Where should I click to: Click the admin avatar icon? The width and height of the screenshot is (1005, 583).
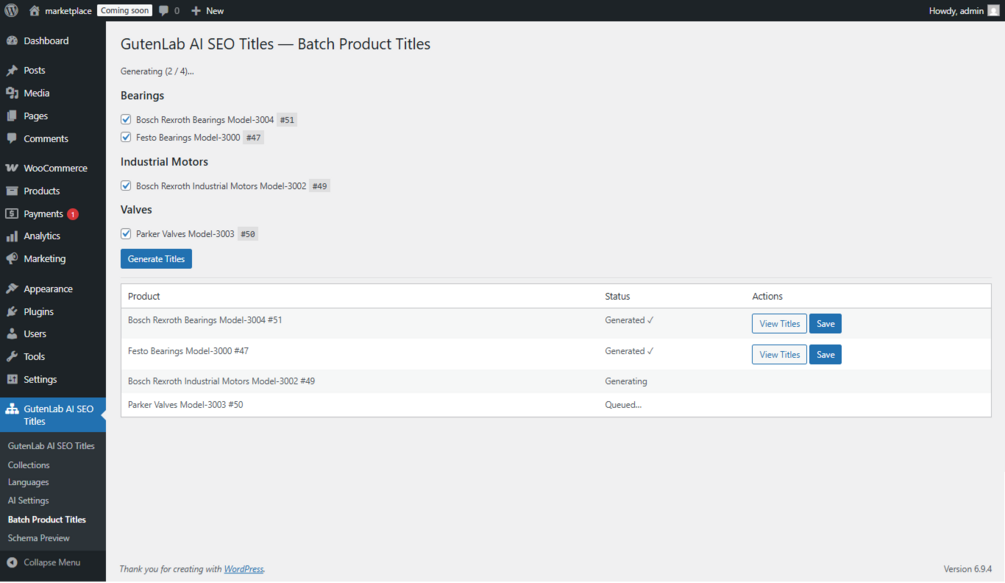point(993,10)
